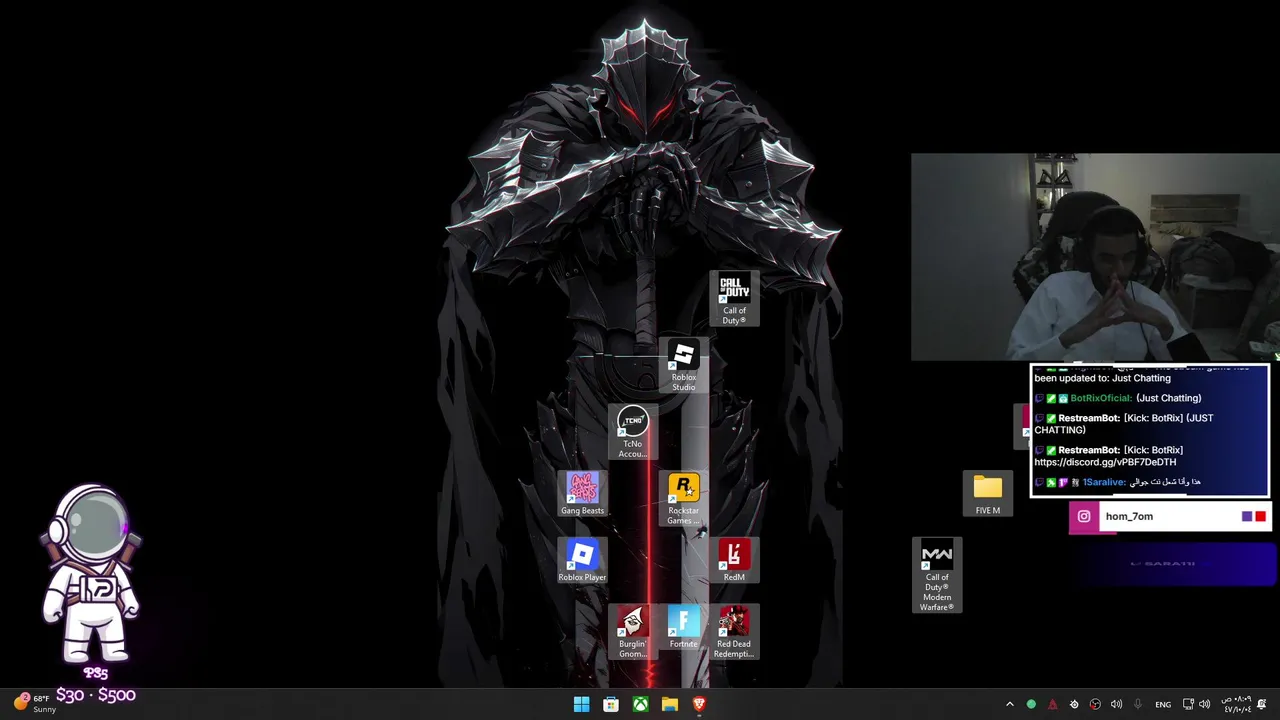
Task: Switch to Brave browser in the taskbar
Action: [699, 704]
